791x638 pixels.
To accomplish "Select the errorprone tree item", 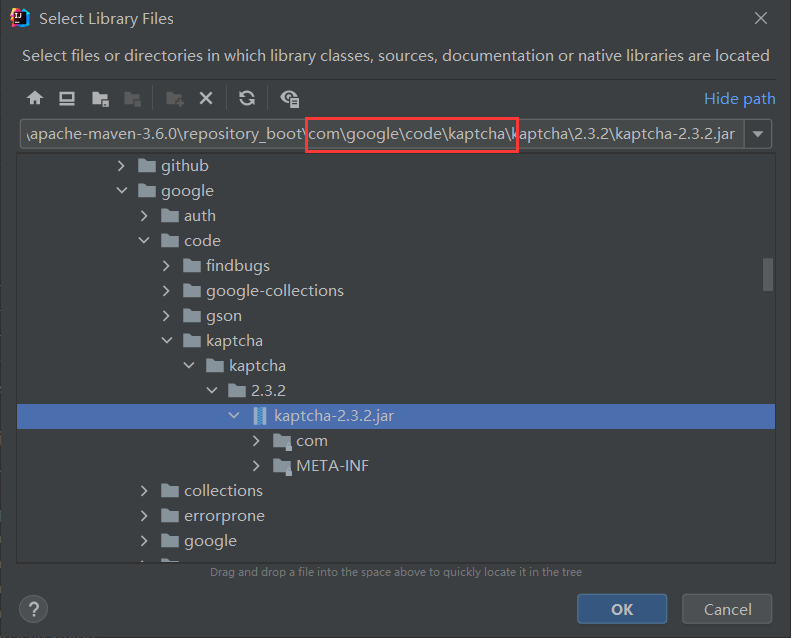I will [x=224, y=515].
